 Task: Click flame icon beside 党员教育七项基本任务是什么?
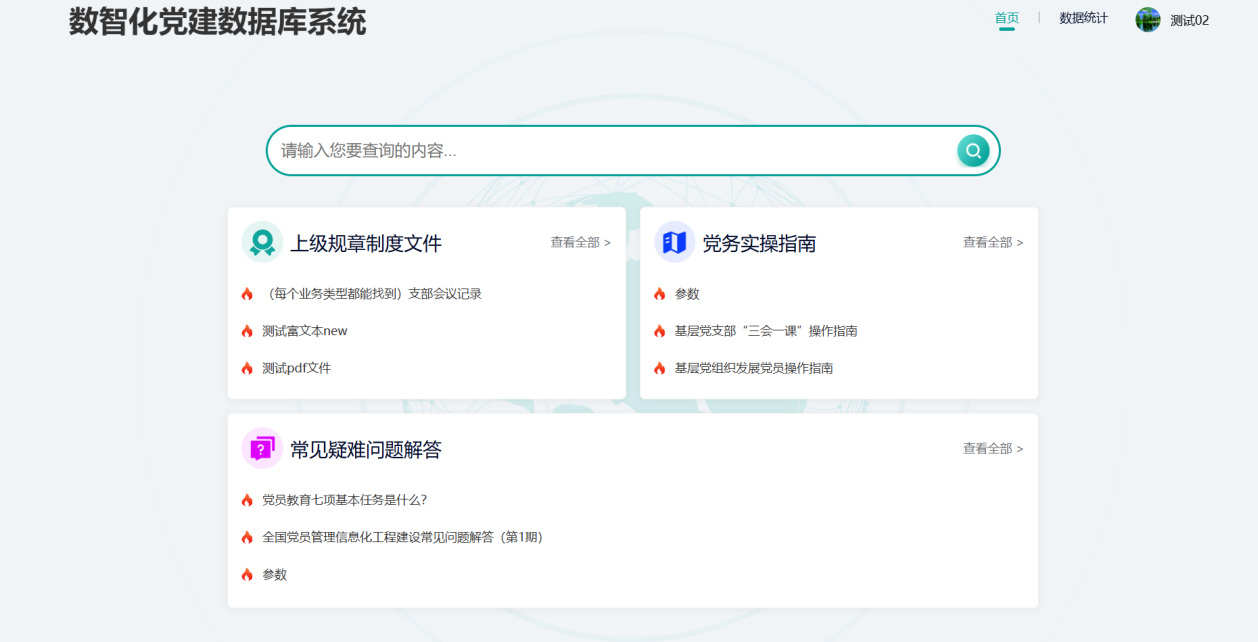tap(247, 500)
